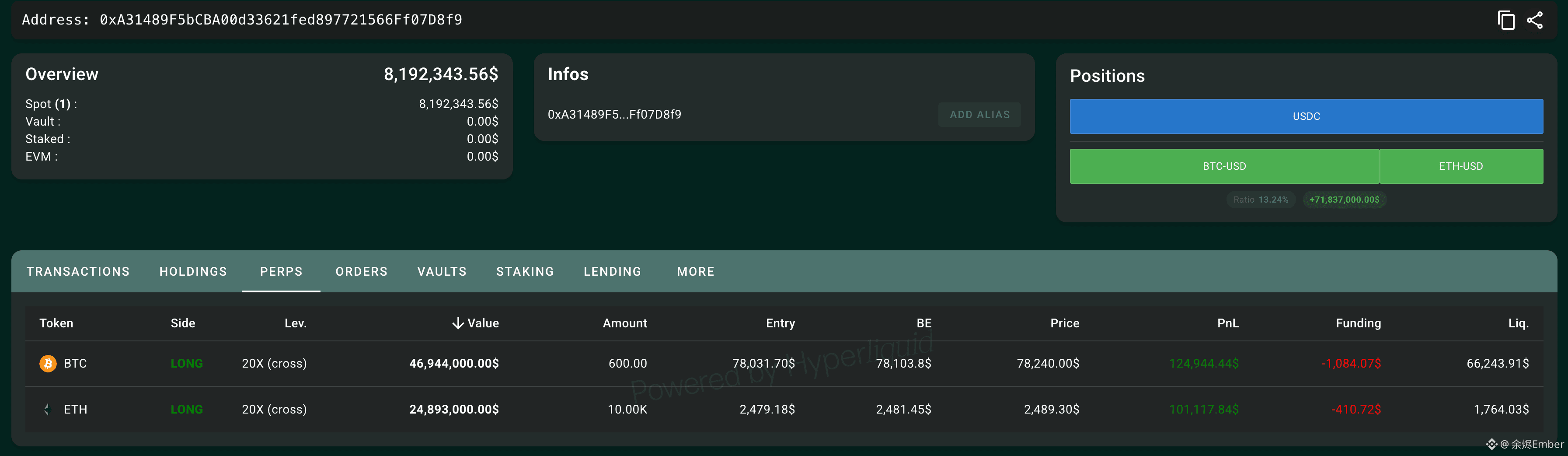The height and width of the screenshot is (456, 1568).
Task: Click the Bitcoin icon in the BTC row
Action: click(x=48, y=364)
